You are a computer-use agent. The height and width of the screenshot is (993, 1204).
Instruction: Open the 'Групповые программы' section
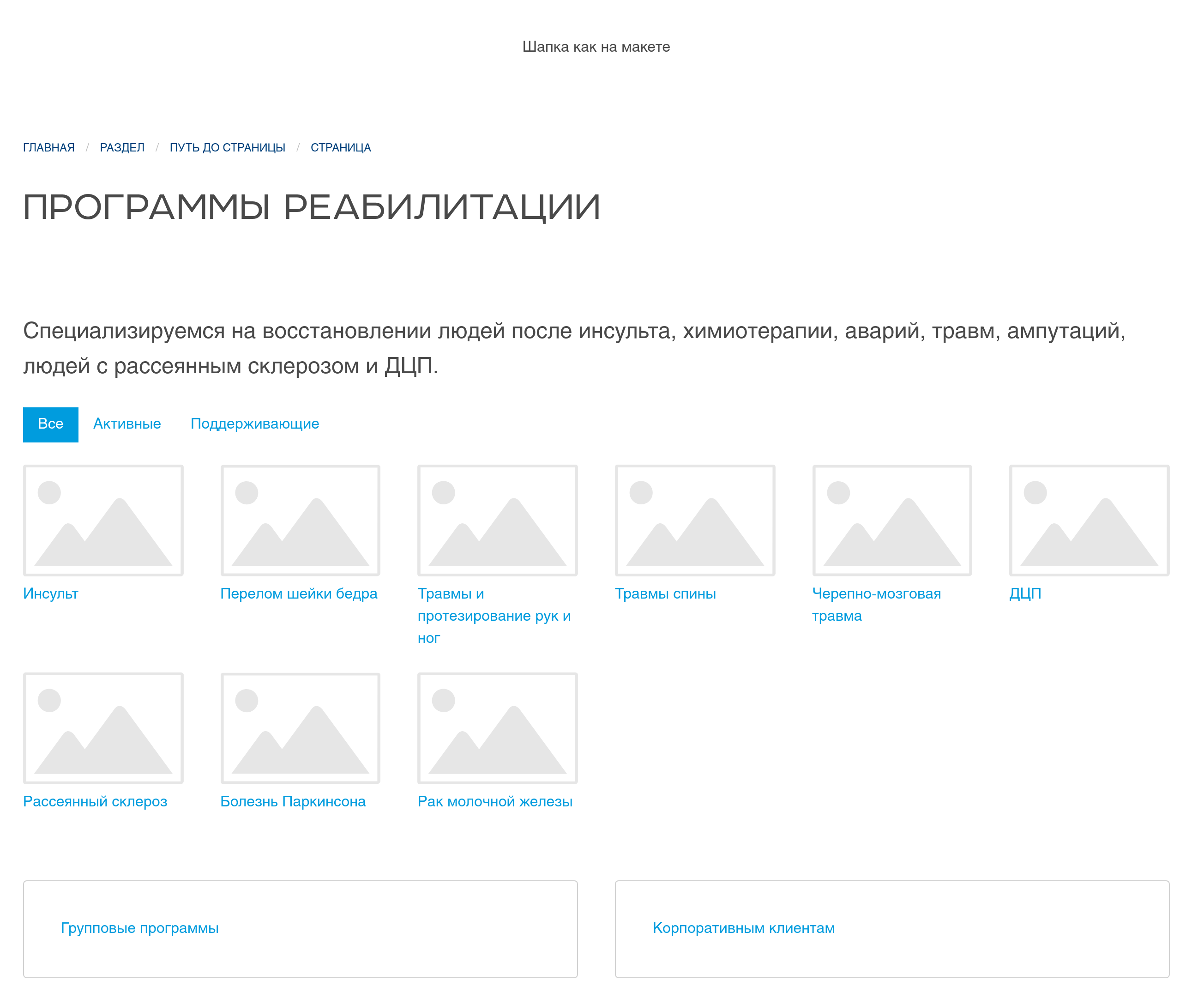click(139, 928)
